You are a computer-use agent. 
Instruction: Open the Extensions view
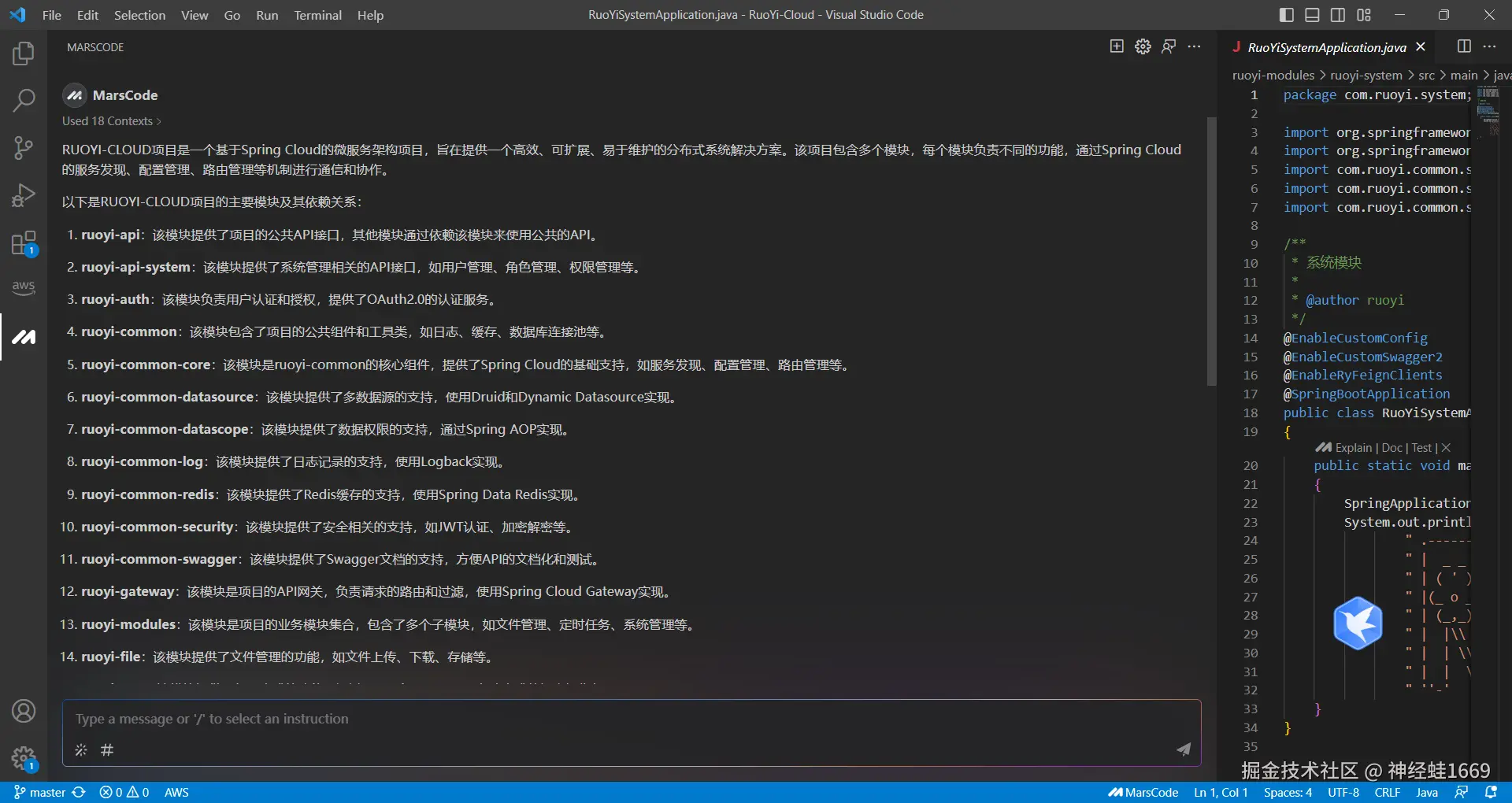tap(24, 243)
